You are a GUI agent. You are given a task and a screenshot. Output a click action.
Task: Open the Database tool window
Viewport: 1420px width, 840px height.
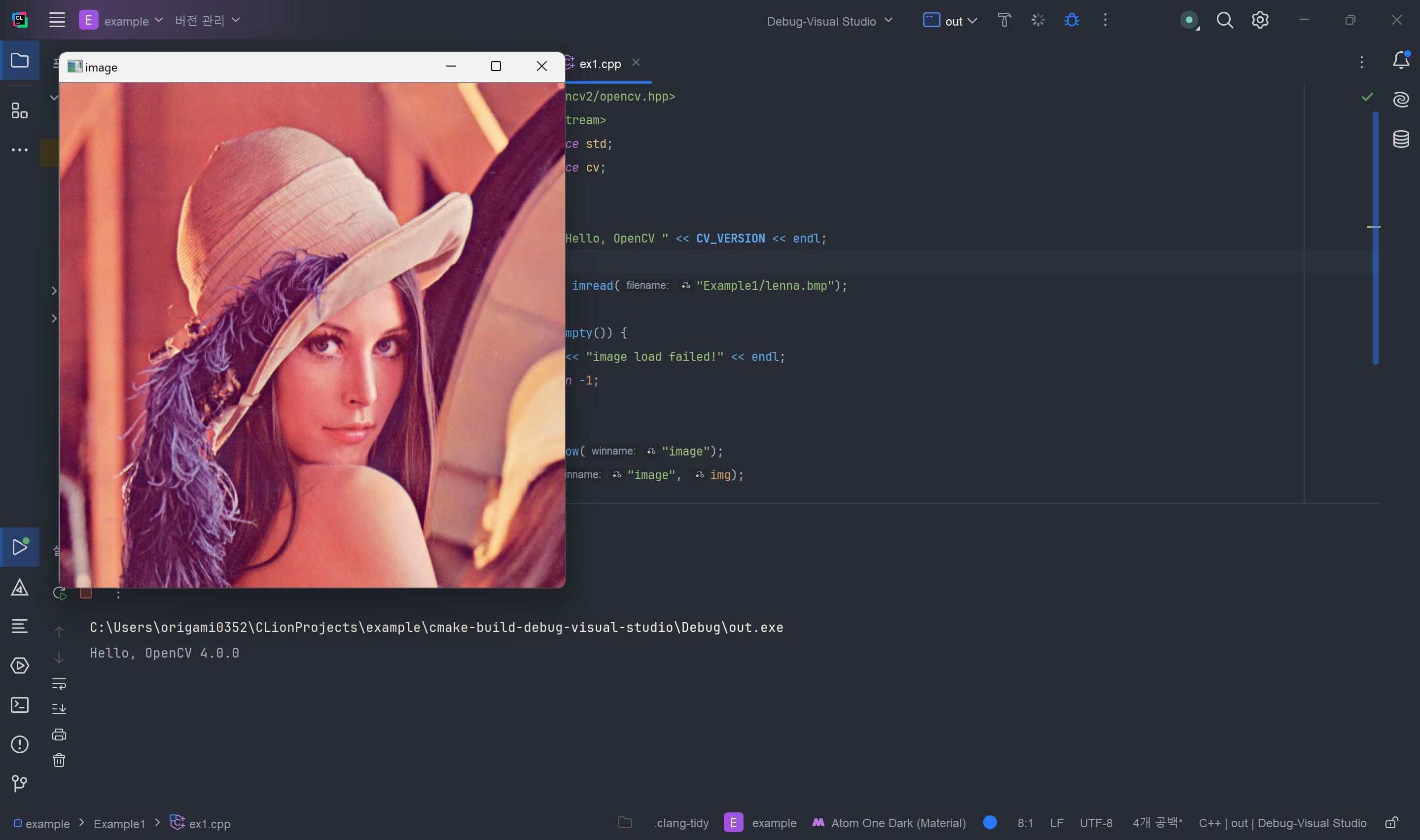tap(1401, 139)
